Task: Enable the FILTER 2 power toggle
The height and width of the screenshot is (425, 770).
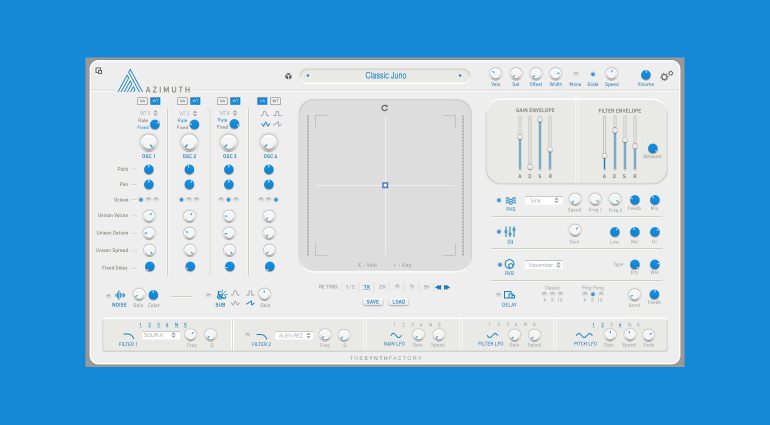Action: [x=247, y=335]
